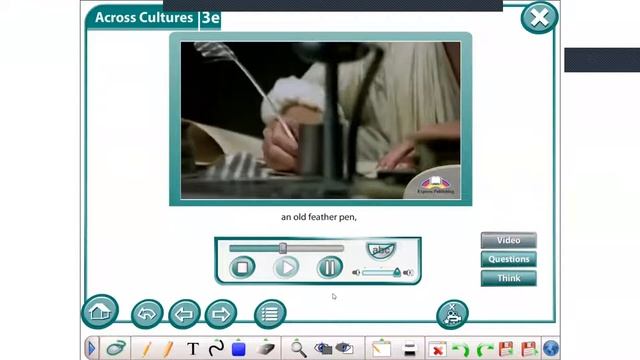Click the curved return arrow button
This screenshot has height=360, width=640.
tap(147, 314)
